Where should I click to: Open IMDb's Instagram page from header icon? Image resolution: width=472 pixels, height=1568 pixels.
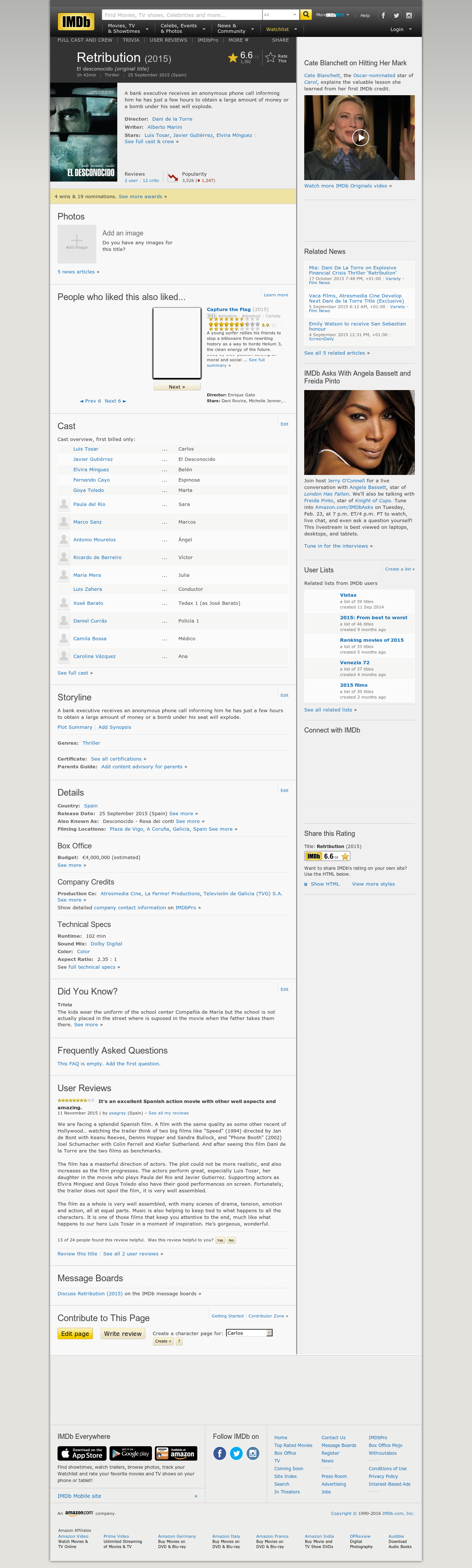point(409,15)
